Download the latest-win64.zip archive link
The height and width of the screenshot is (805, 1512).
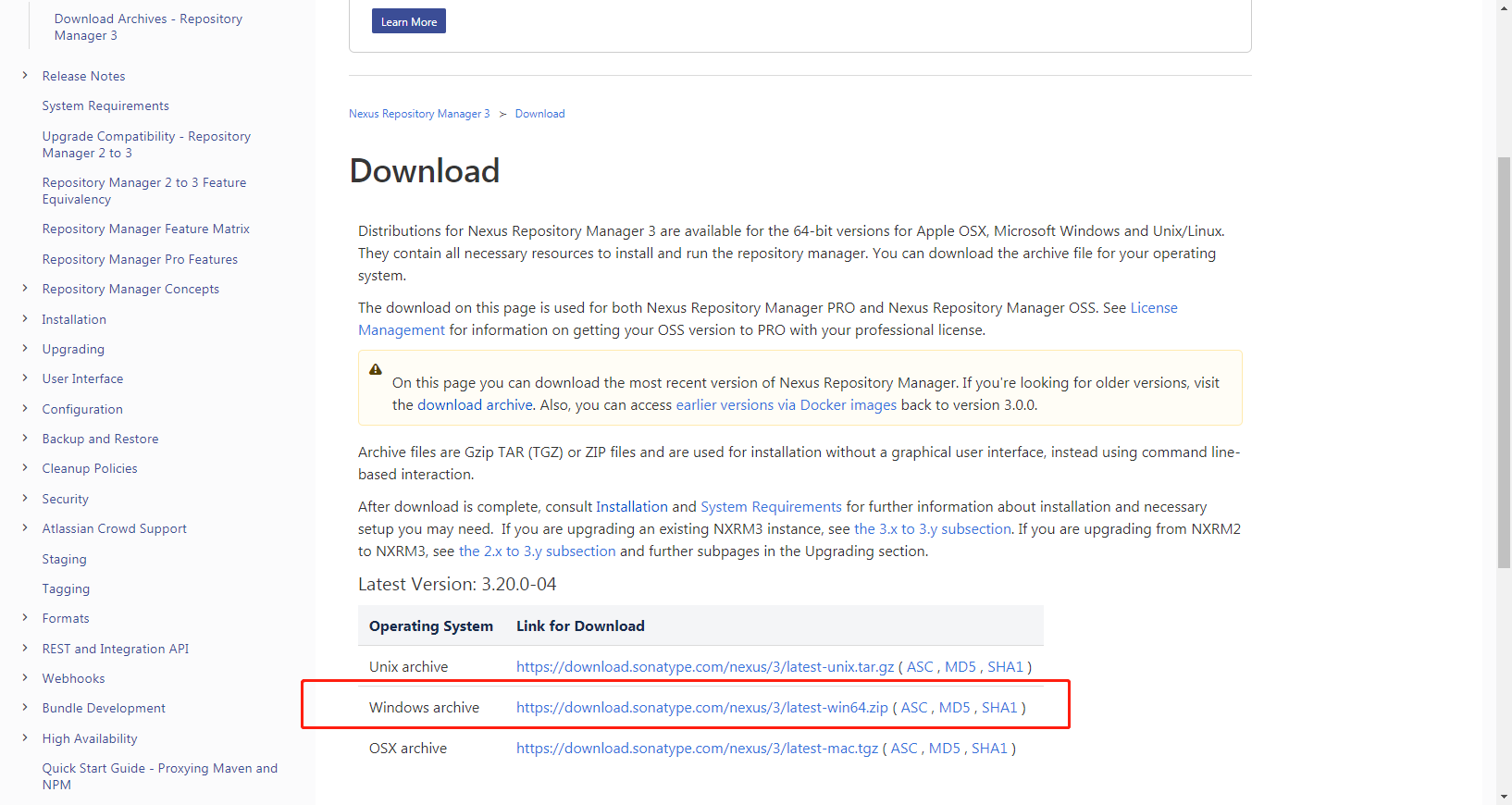coord(702,708)
